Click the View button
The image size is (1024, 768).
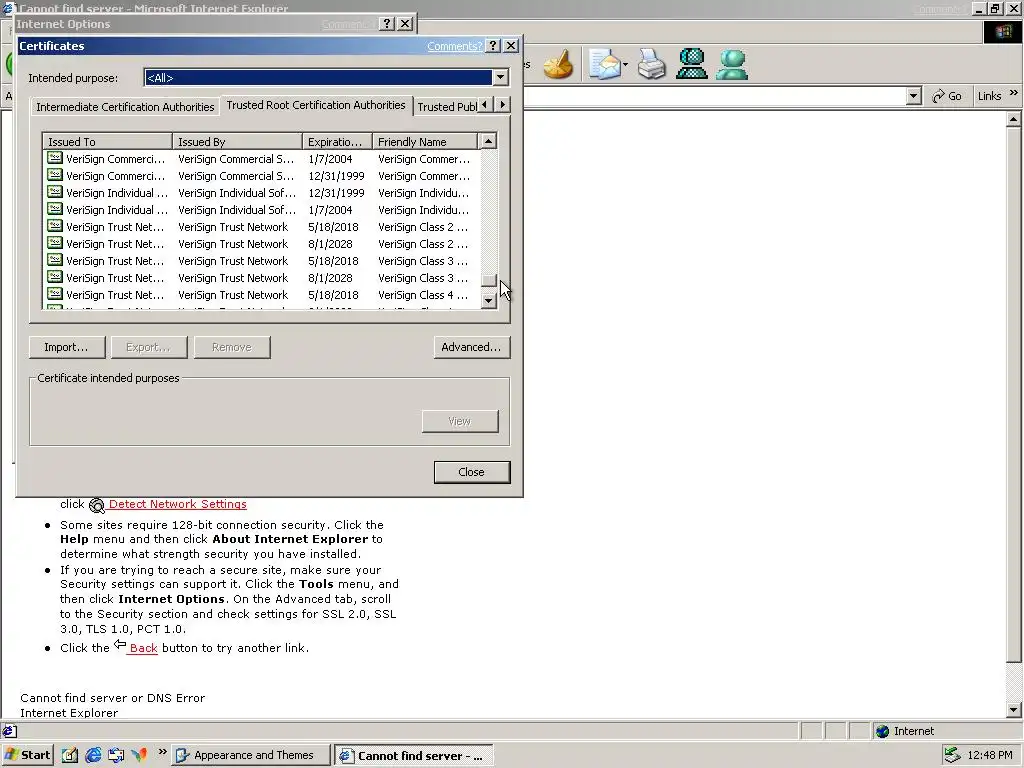pos(460,421)
